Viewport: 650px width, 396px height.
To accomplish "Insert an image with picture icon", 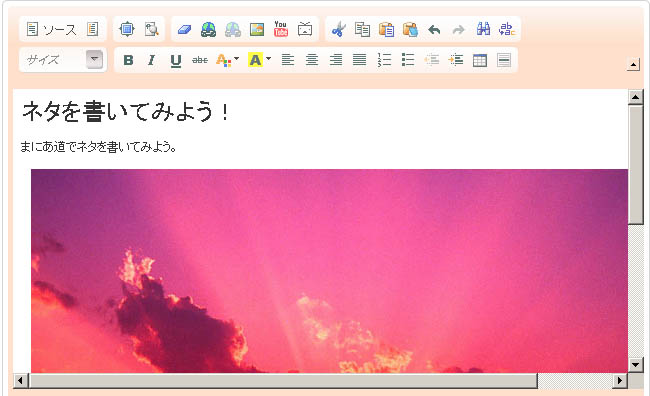I will click(257, 29).
